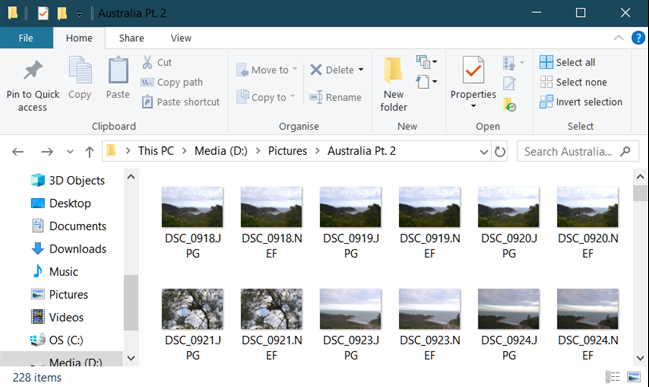Open the Move to dropdown
Image resolution: width=649 pixels, height=387 pixels.
(x=267, y=70)
